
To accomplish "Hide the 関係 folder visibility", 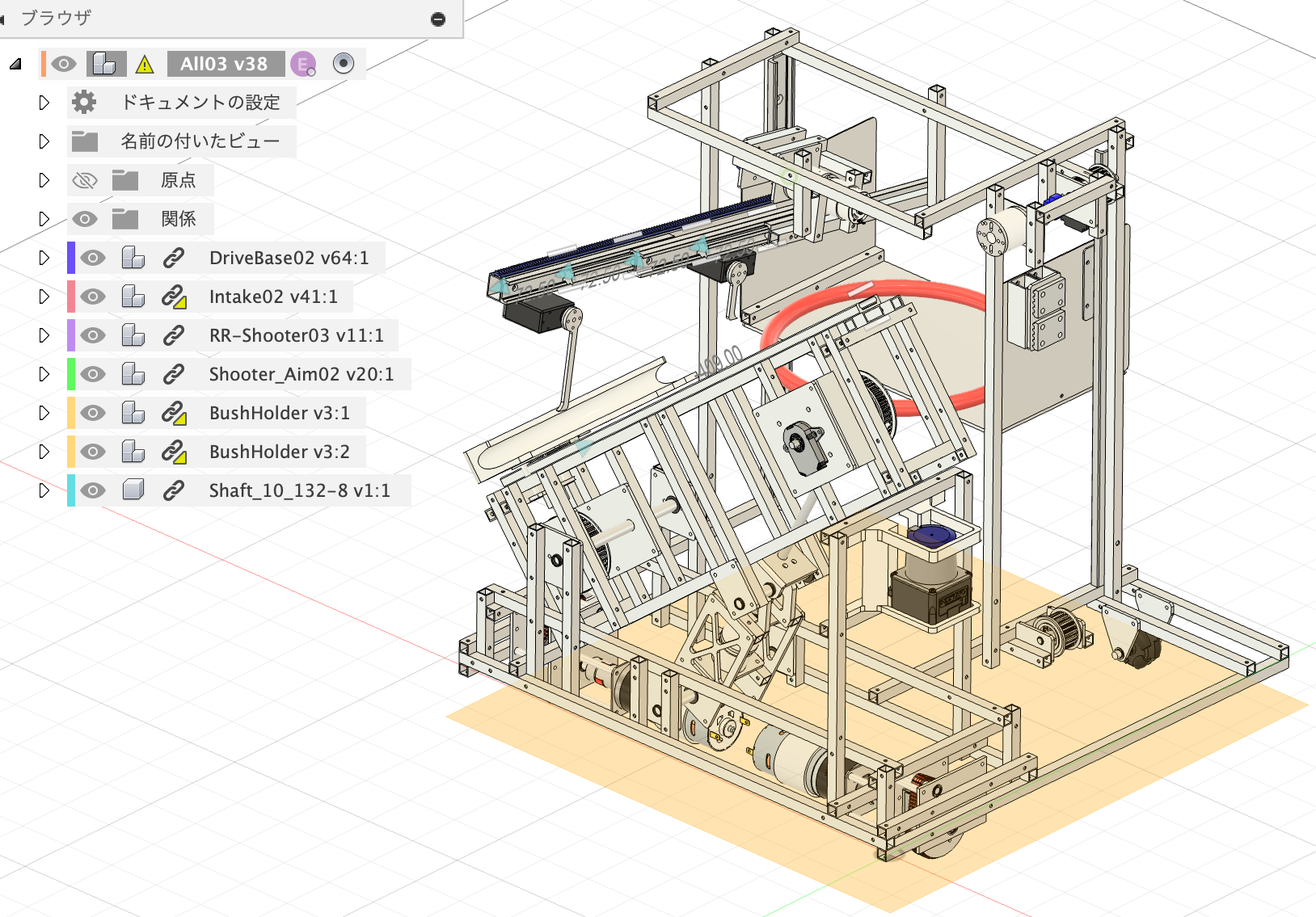I will pyautogui.click(x=85, y=219).
